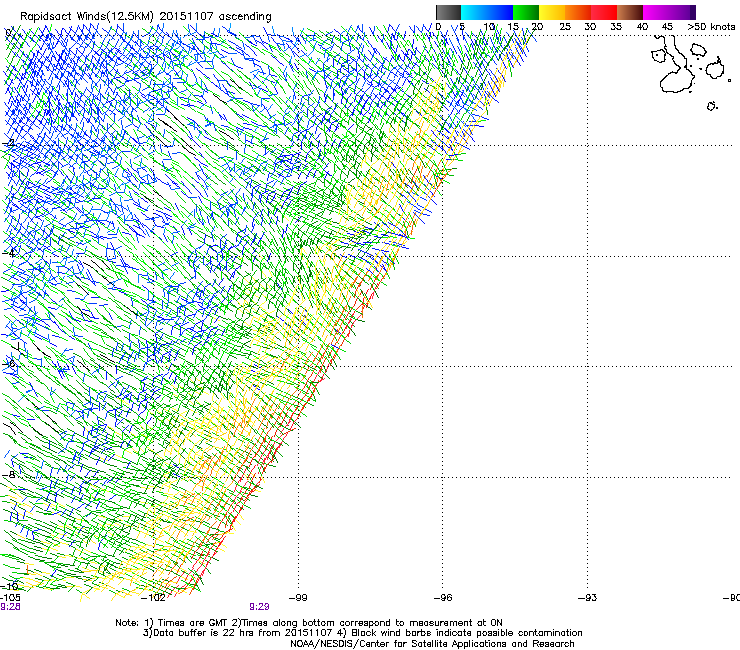Click the blue 10-15 knots legend segment

[500, 12]
